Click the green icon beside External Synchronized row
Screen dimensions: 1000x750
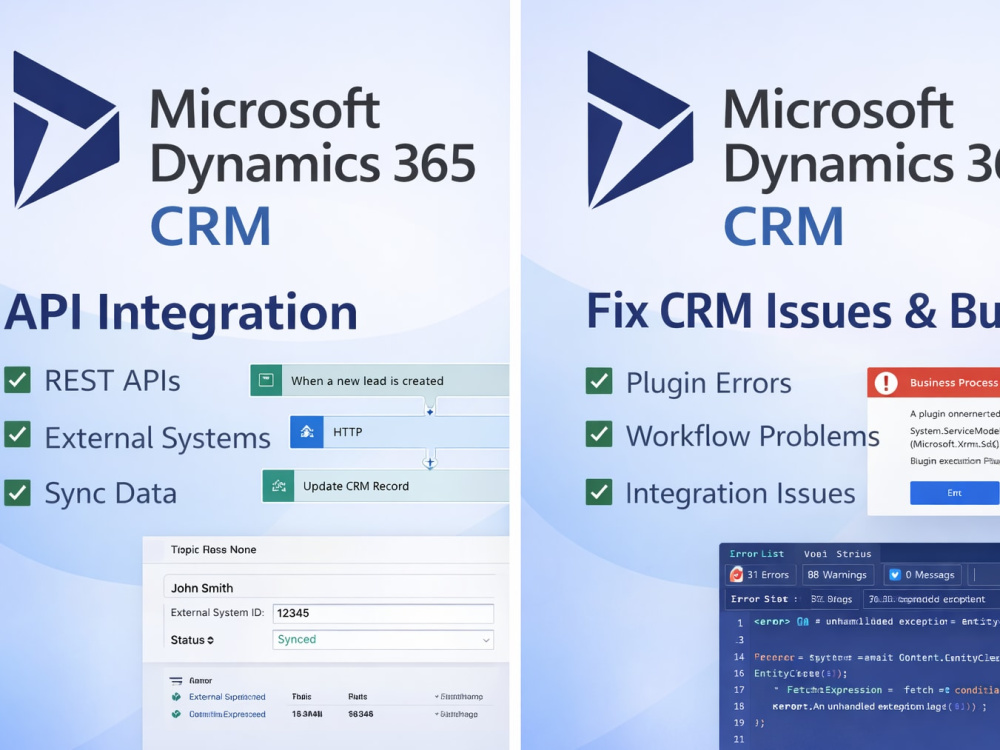coord(176,697)
